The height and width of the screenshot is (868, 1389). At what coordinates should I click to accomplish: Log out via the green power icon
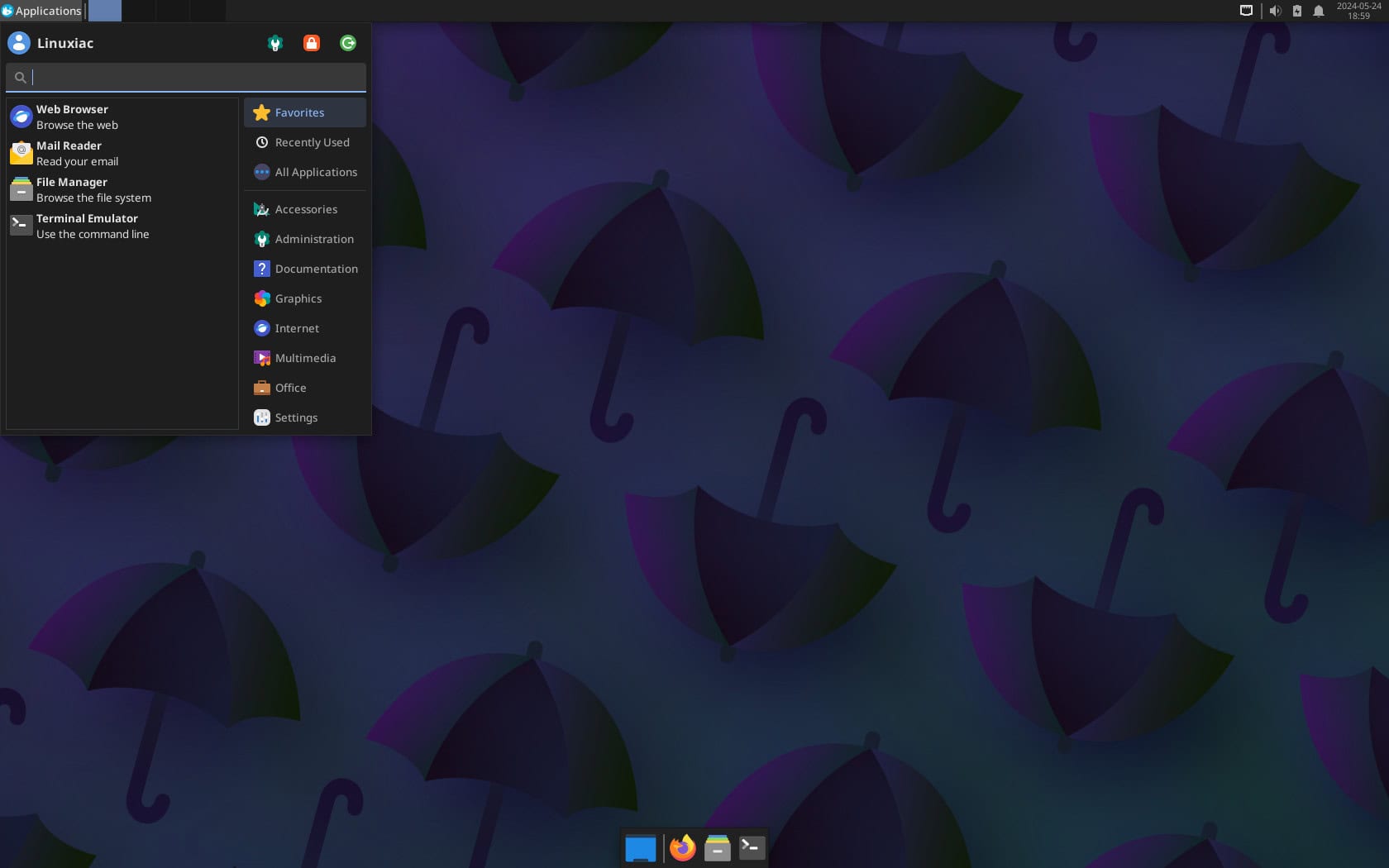(x=347, y=42)
